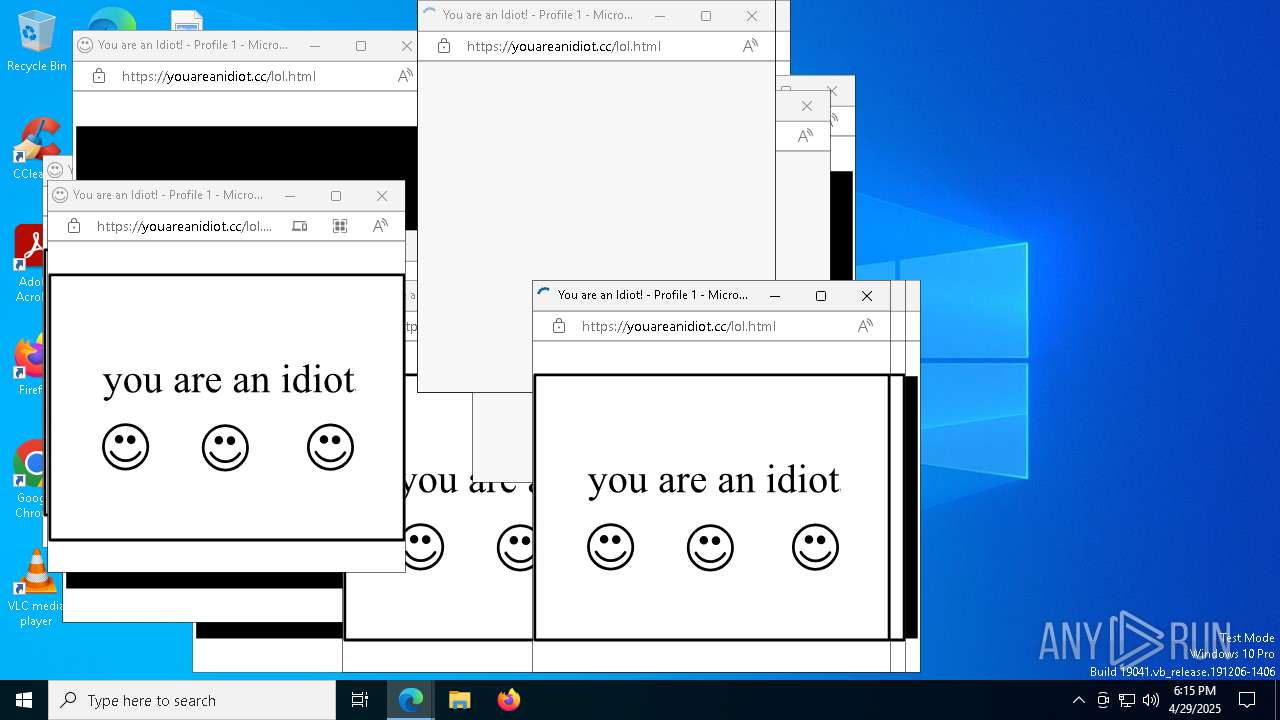
Task: Click middle smiley face in front-left window
Action: 225,447
